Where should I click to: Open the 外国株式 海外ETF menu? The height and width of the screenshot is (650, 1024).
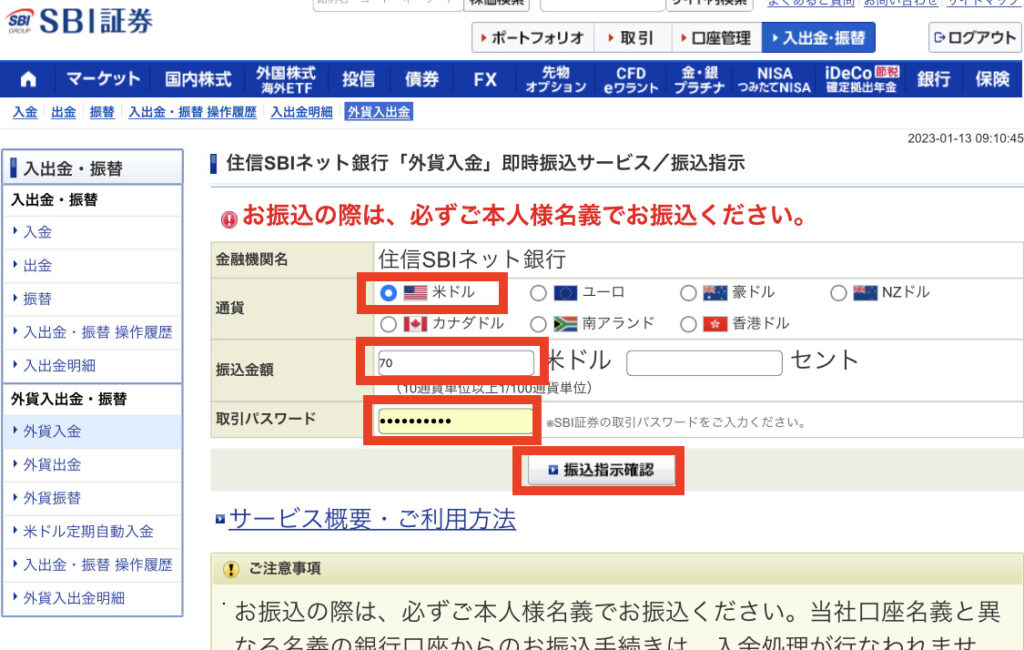pyautogui.click(x=286, y=80)
